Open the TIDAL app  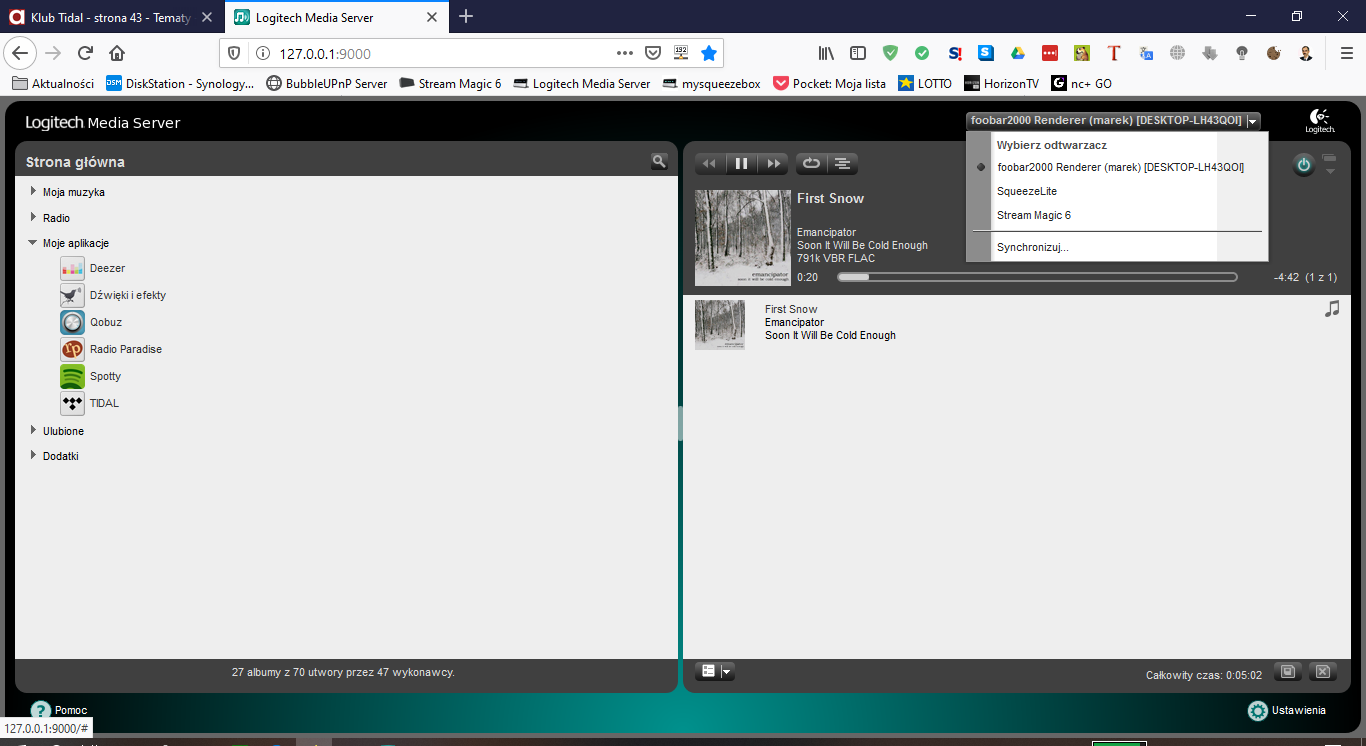[x=90, y=403]
